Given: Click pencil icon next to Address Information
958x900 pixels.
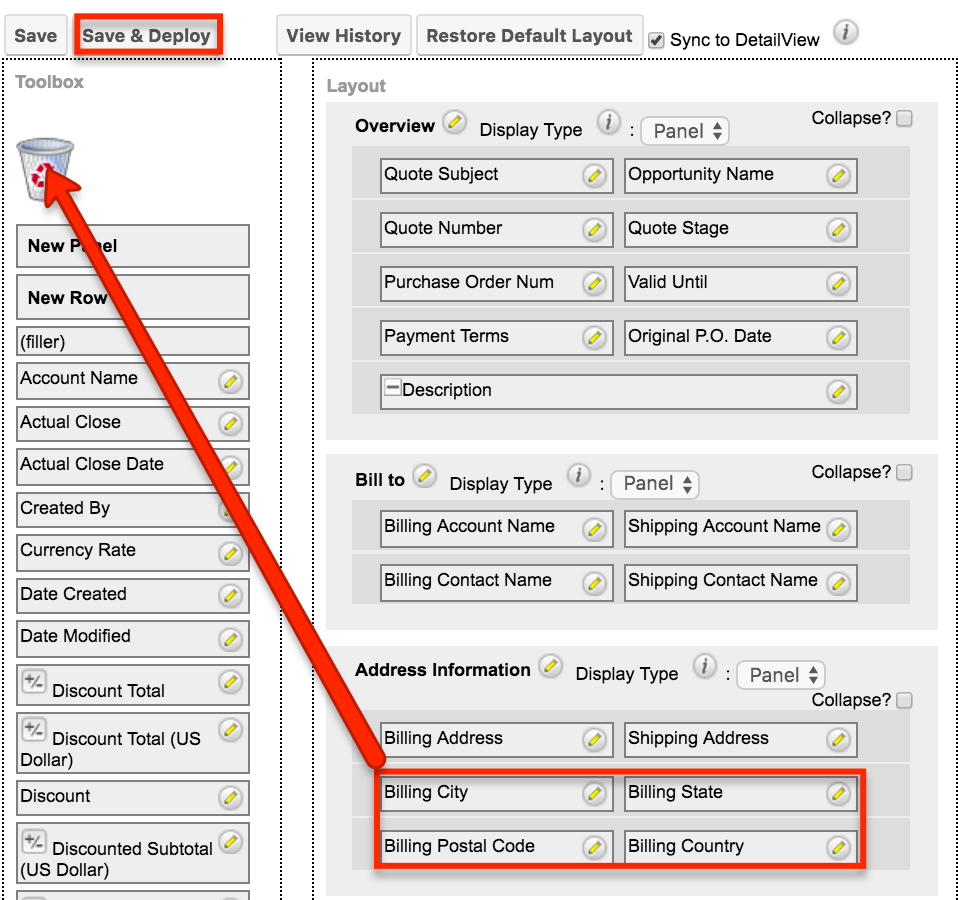Looking at the screenshot, I should pos(550,666).
